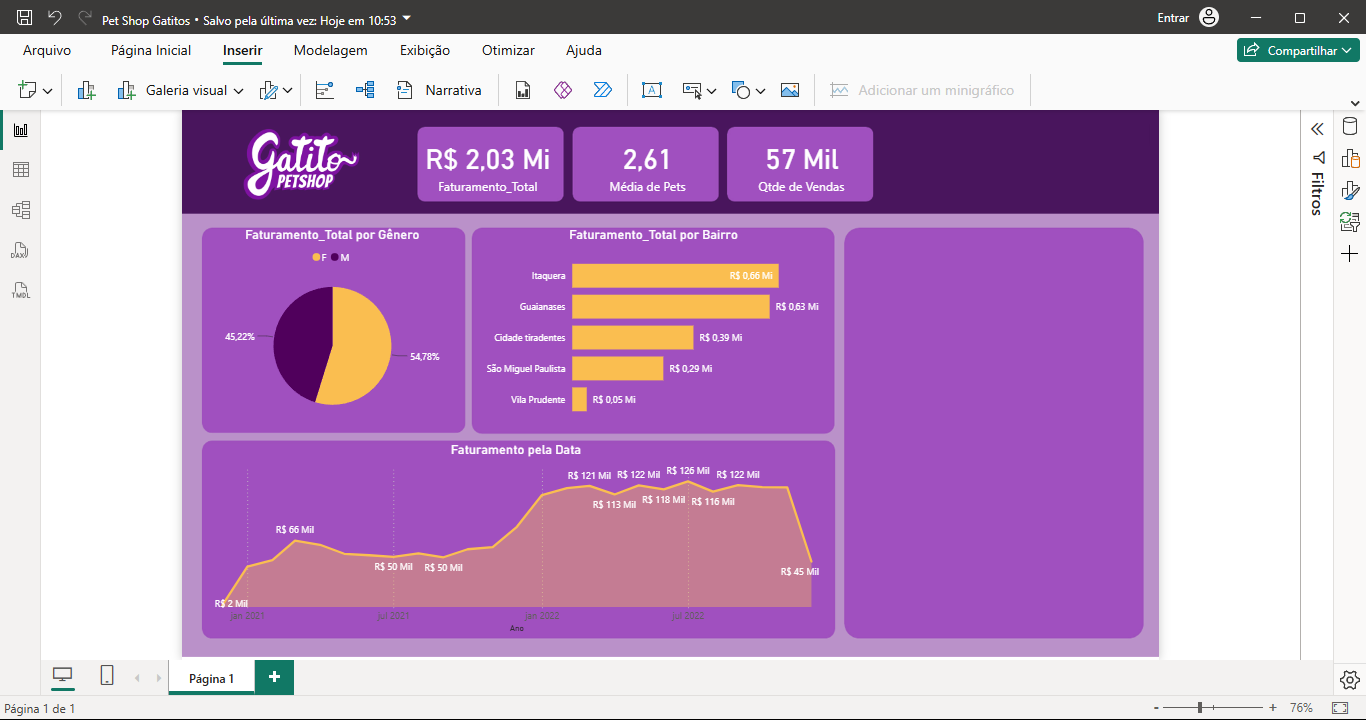Add a Decomposition tree visual
The height and width of the screenshot is (720, 1366).
pos(365,90)
